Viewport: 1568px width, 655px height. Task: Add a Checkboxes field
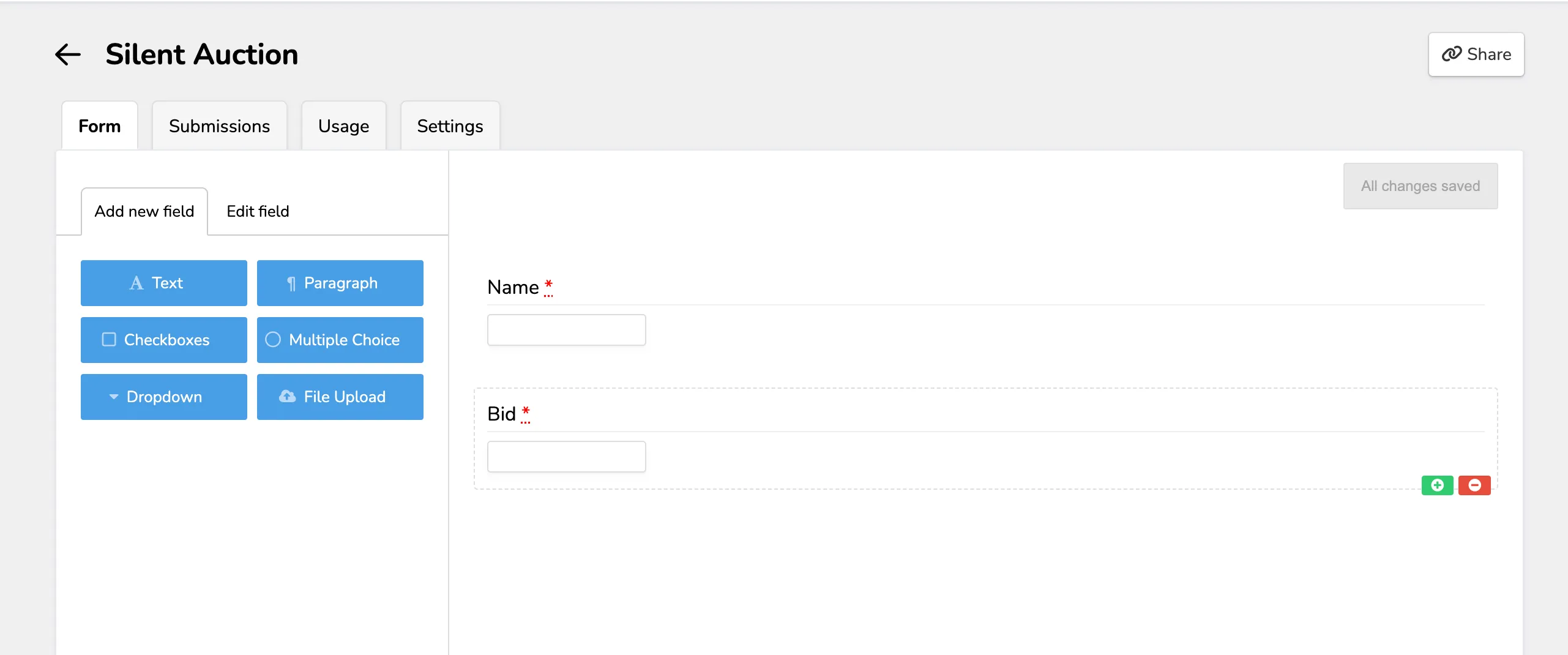pyautogui.click(x=164, y=340)
